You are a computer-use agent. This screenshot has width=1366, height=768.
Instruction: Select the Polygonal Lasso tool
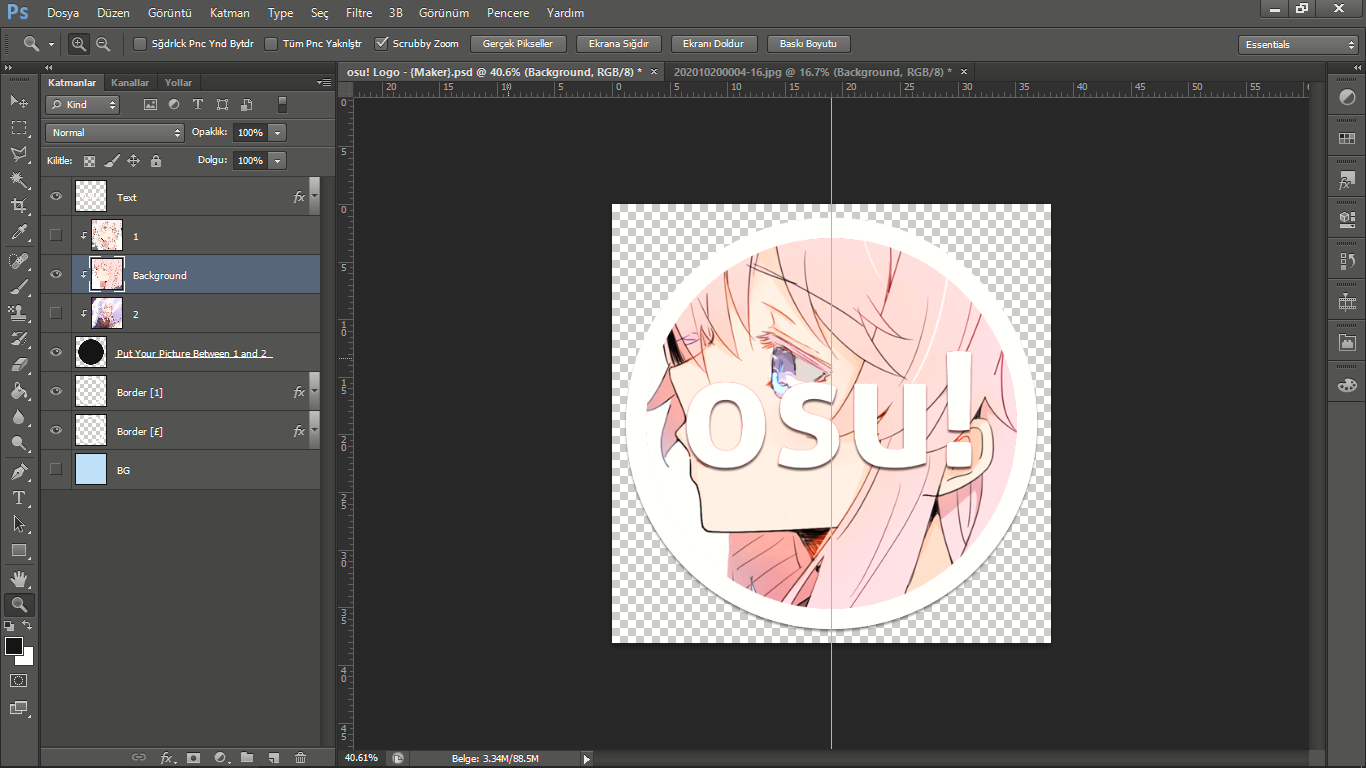click(x=19, y=154)
